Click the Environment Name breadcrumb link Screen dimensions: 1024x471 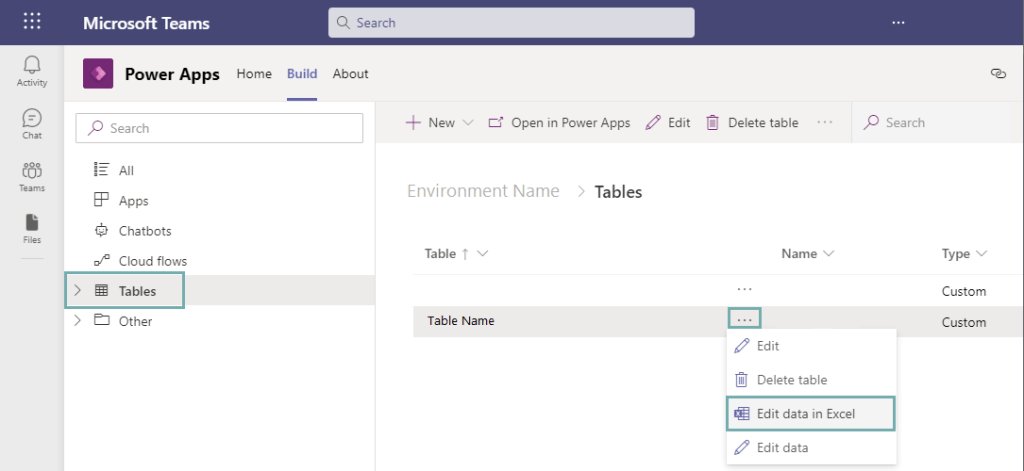point(483,192)
